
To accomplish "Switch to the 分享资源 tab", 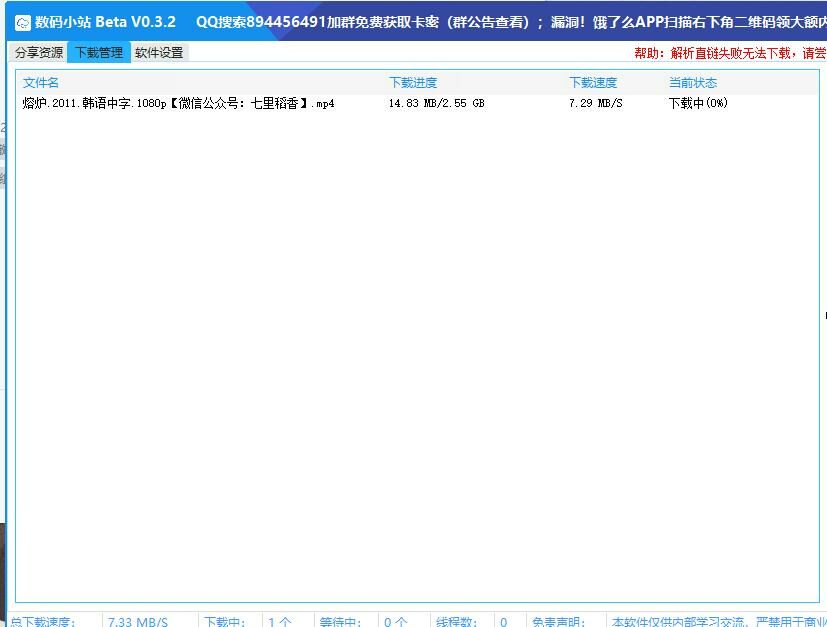I will pos(39,53).
